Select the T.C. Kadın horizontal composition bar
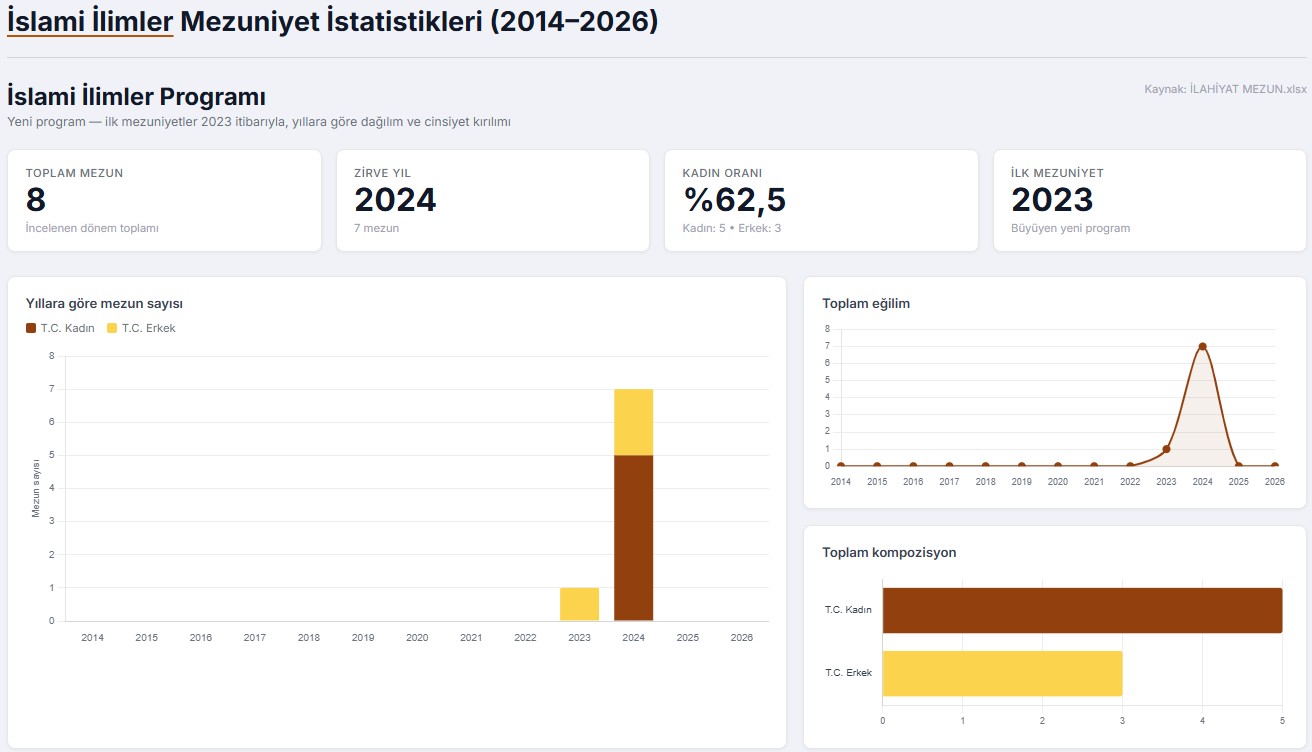The height and width of the screenshot is (752, 1312). pos(1082,610)
